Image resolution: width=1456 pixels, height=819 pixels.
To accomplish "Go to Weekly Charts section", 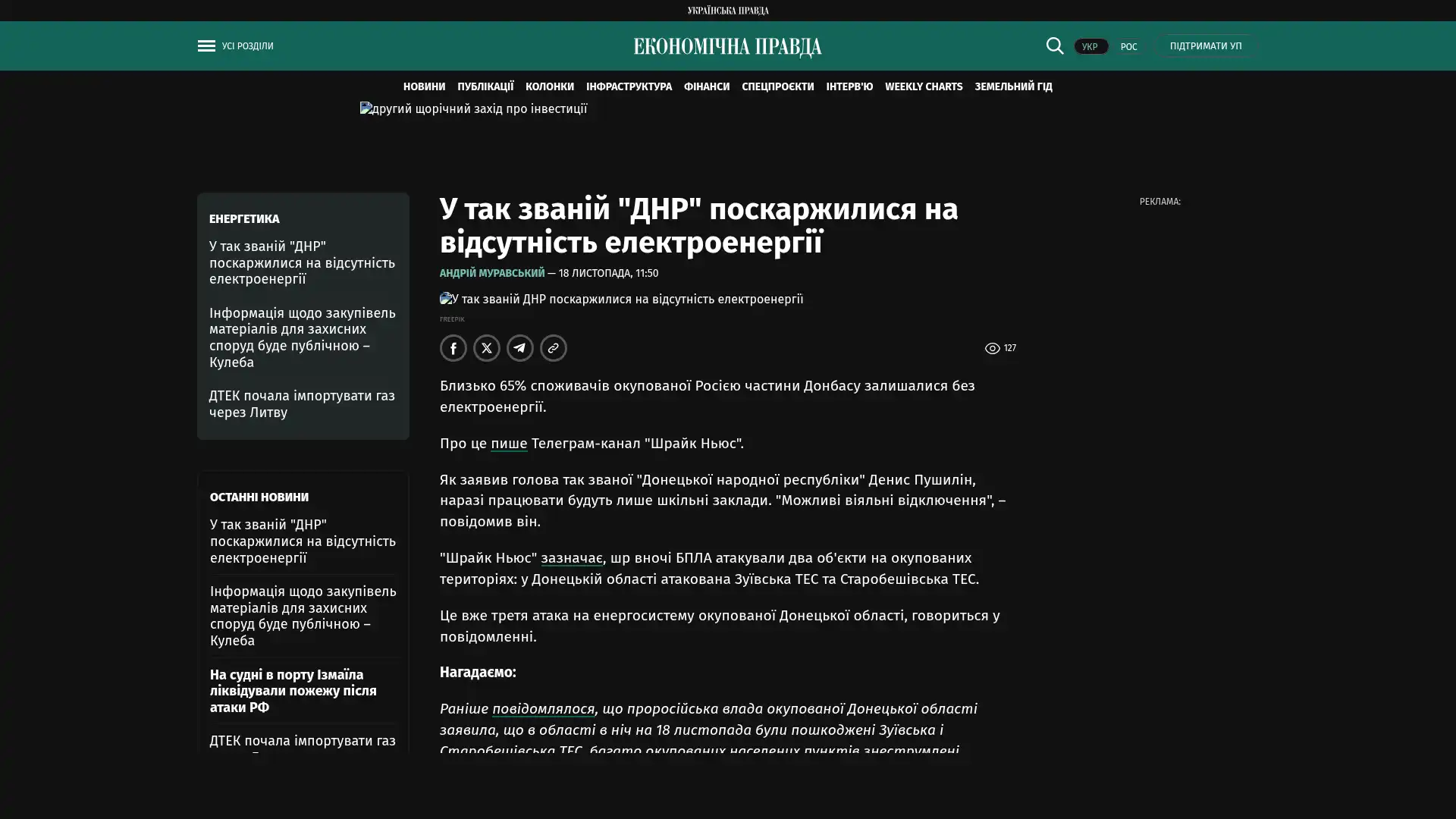I will 923,87.
